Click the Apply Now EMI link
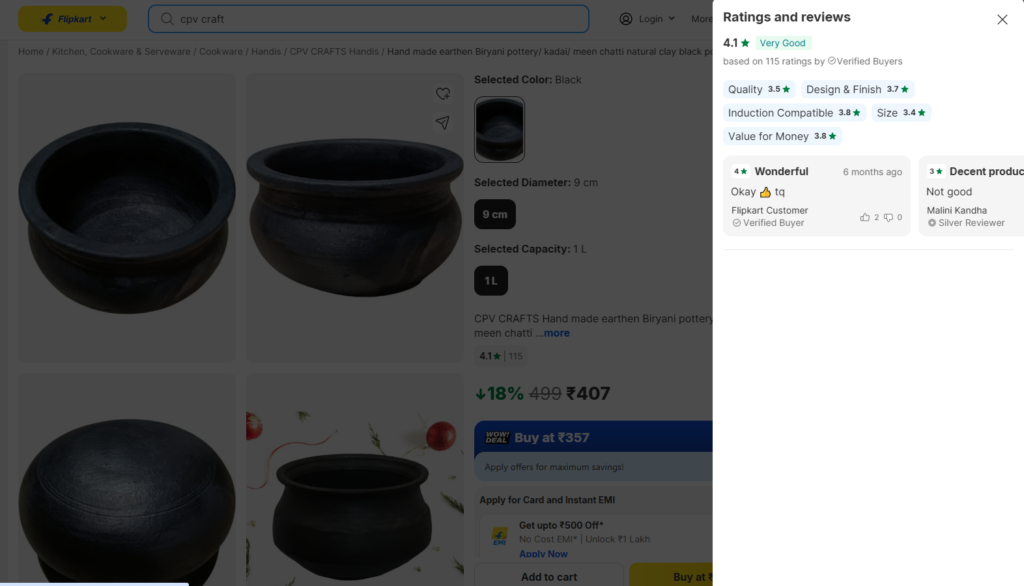 pos(543,554)
